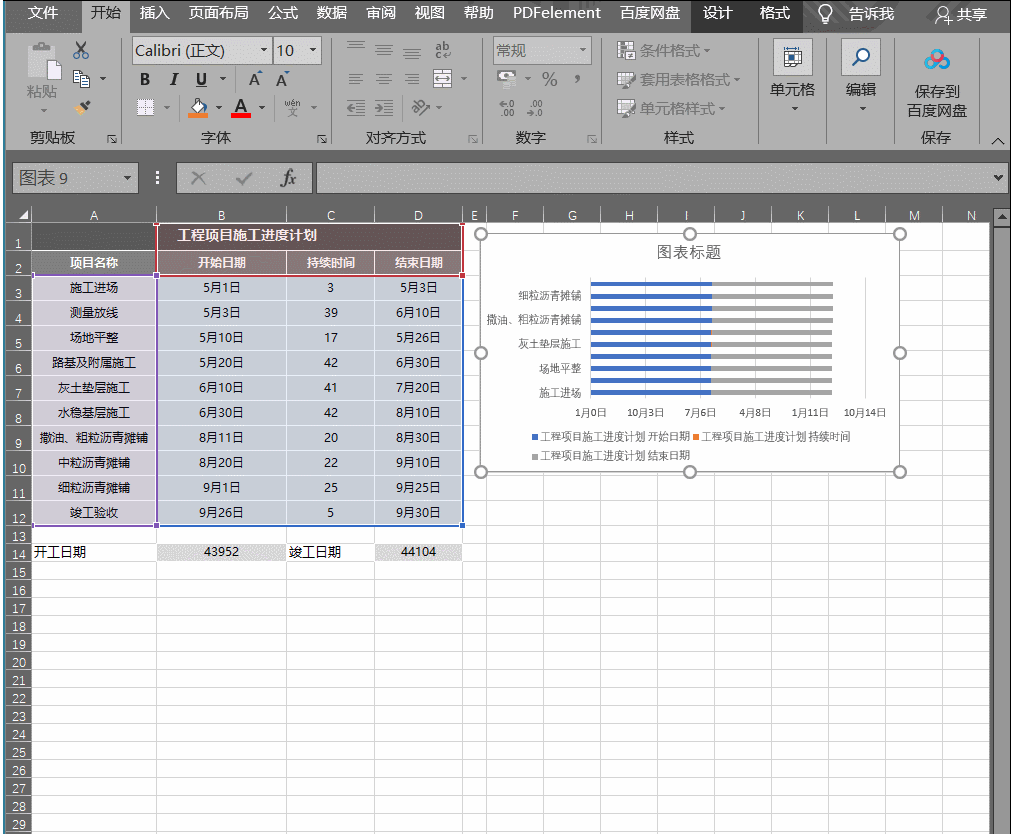Click decrease decimal icon

coord(535,107)
